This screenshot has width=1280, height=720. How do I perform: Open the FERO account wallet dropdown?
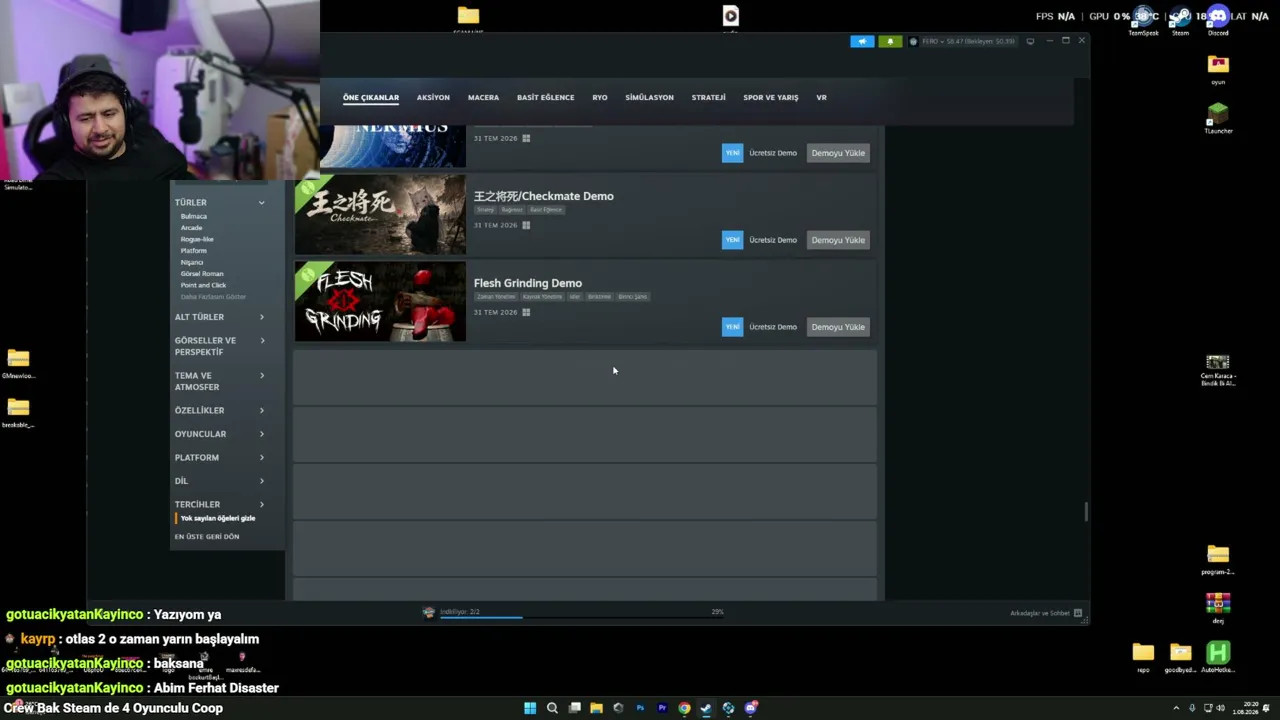tap(964, 41)
